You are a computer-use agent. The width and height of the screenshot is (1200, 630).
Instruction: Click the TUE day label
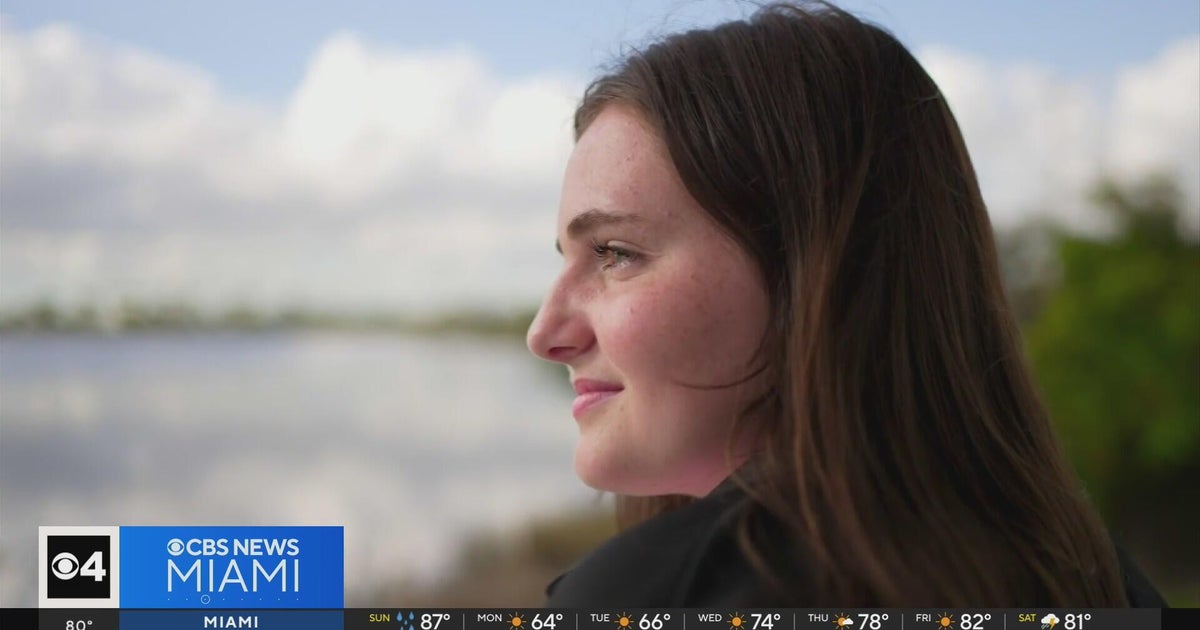598,619
